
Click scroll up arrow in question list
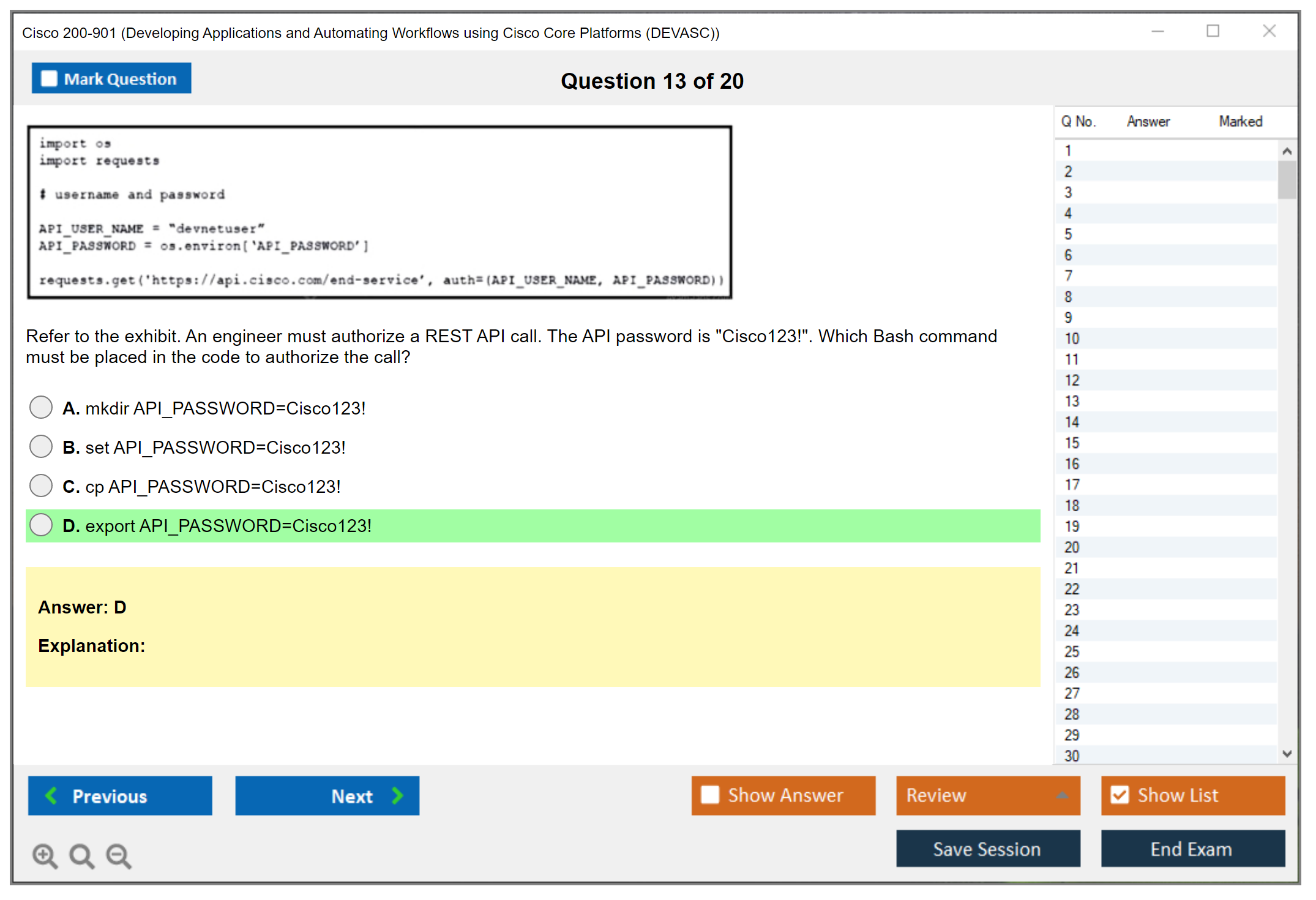pos(1287,151)
